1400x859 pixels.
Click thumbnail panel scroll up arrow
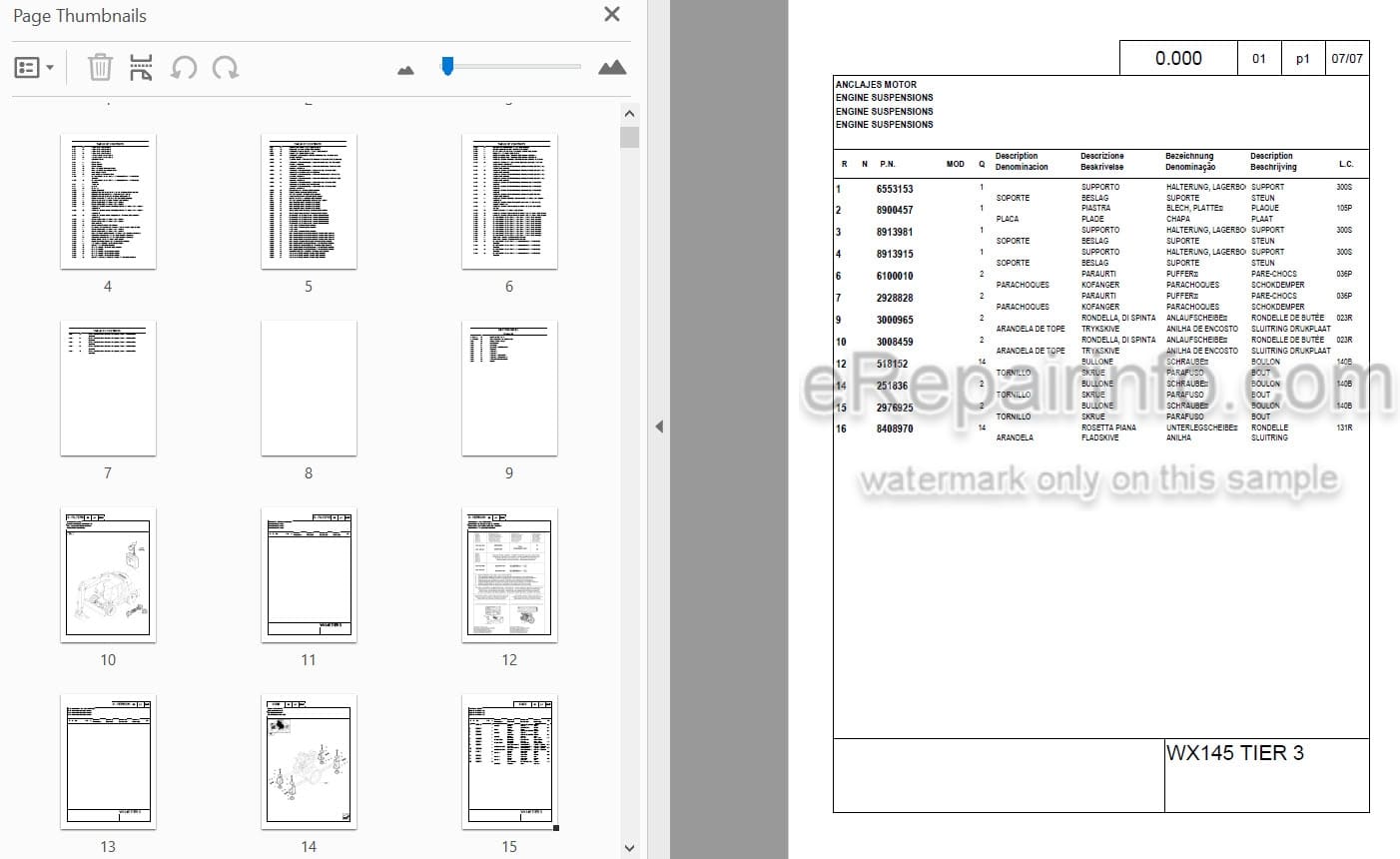click(x=629, y=114)
